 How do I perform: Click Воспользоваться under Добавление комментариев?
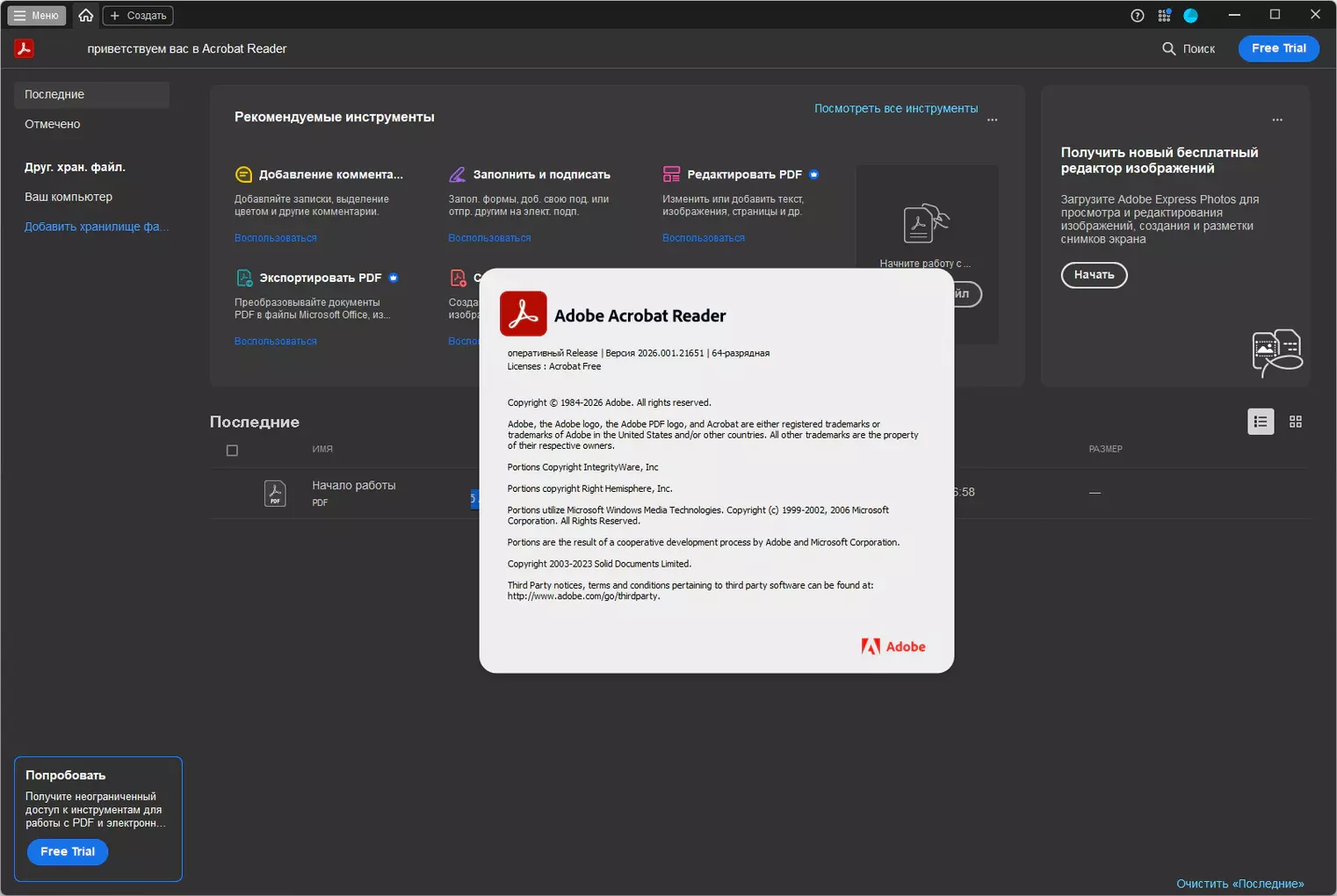tap(276, 238)
